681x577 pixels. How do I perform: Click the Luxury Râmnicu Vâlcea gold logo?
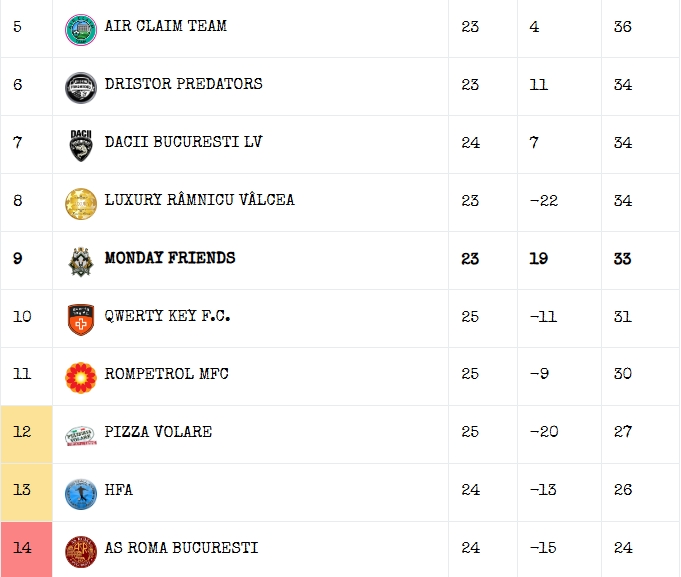(x=81, y=203)
